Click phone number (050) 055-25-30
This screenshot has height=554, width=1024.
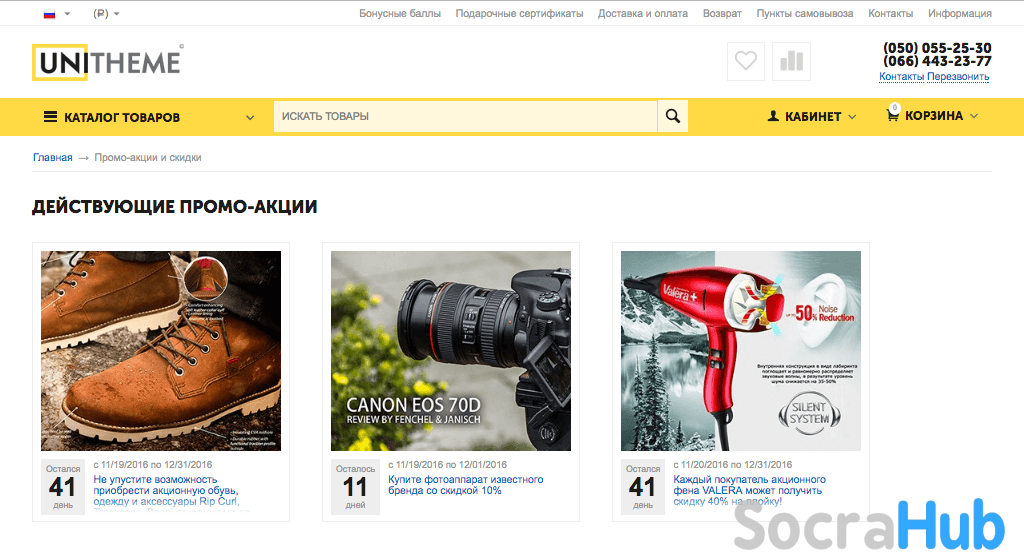pos(937,48)
